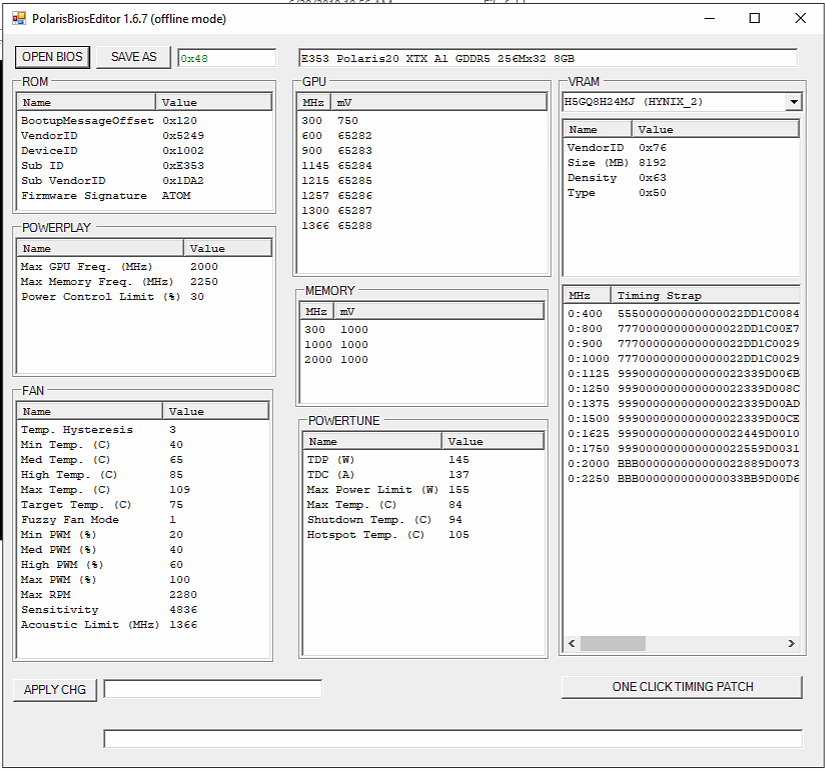
Task: Click the input field next to APPLY CHG
Action: pyautogui.click(x=213, y=689)
